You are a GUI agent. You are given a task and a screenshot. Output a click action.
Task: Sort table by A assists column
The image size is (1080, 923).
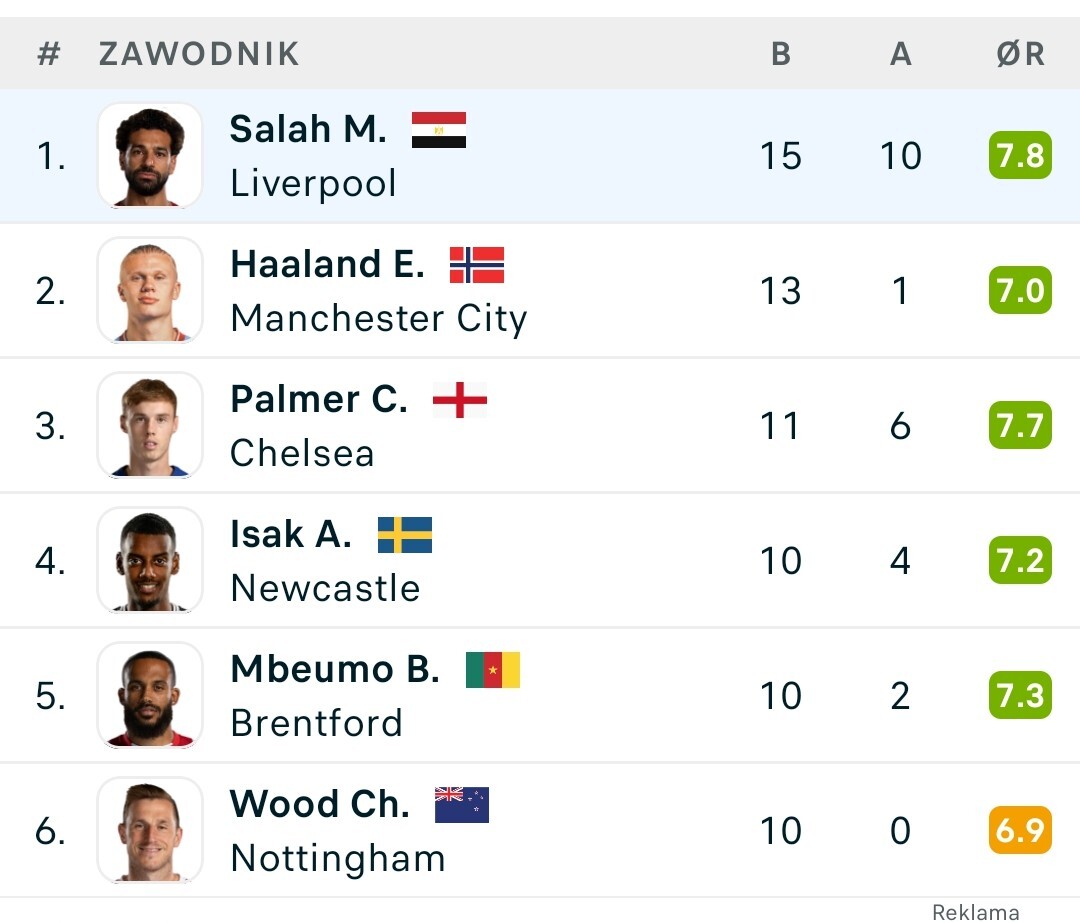901,54
